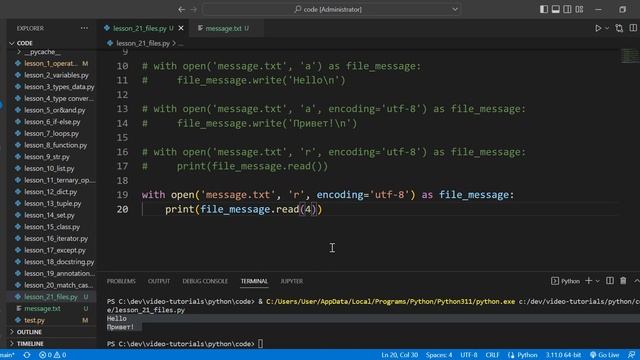Screen dimensions: 640x360
Task: Start Go Live server from status bar
Action: click(604, 355)
